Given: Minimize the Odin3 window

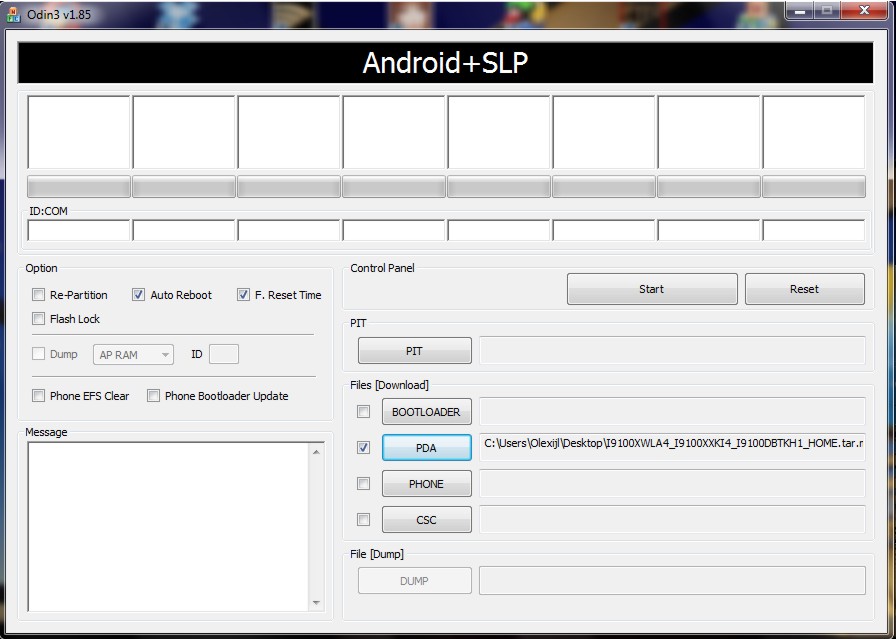Looking at the screenshot, I should [x=800, y=11].
